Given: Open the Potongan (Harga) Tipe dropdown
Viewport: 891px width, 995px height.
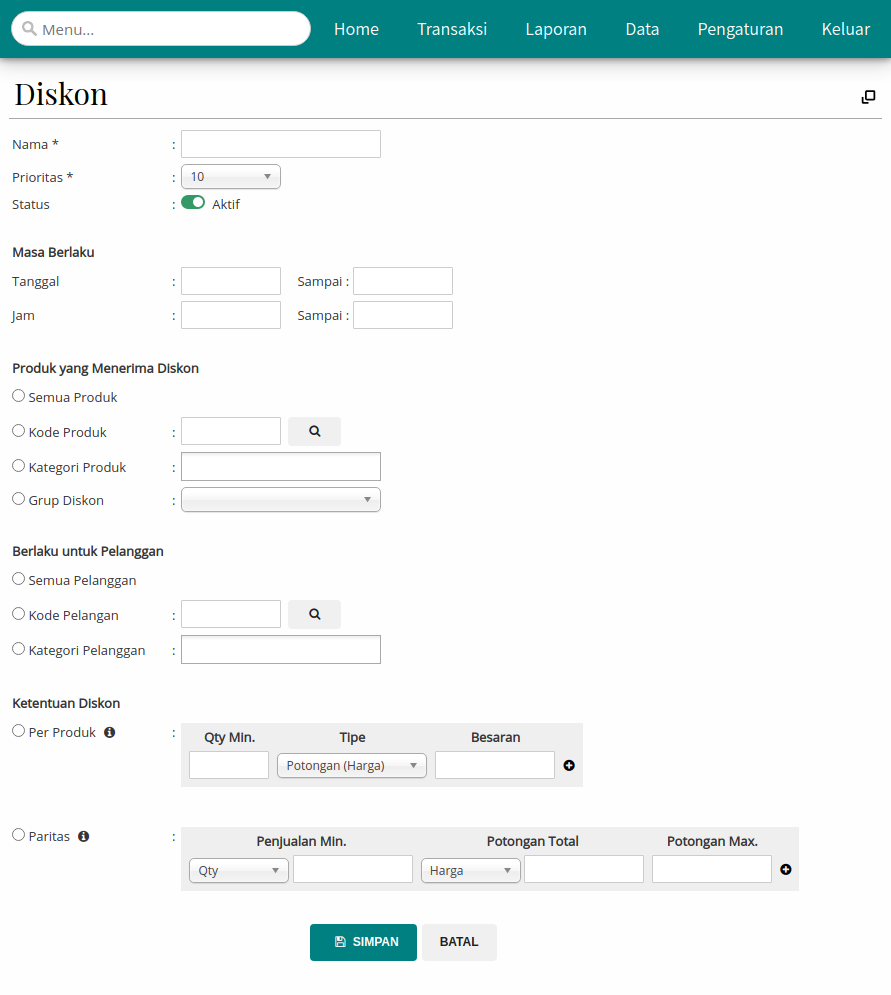Looking at the screenshot, I should coord(351,765).
